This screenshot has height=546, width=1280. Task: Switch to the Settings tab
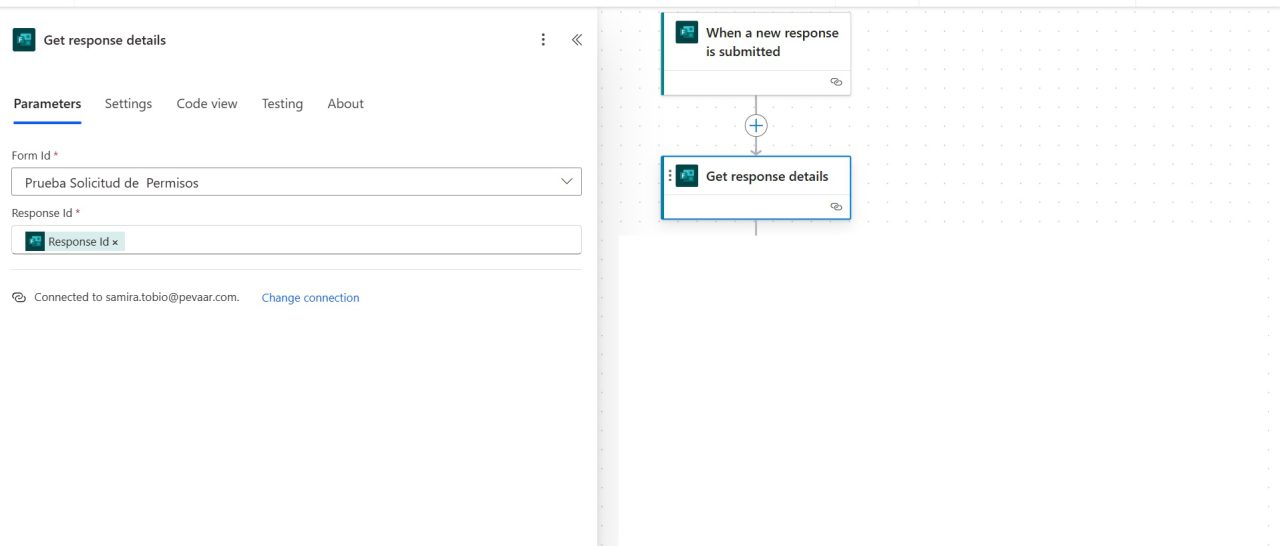click(x=128, y=104)
